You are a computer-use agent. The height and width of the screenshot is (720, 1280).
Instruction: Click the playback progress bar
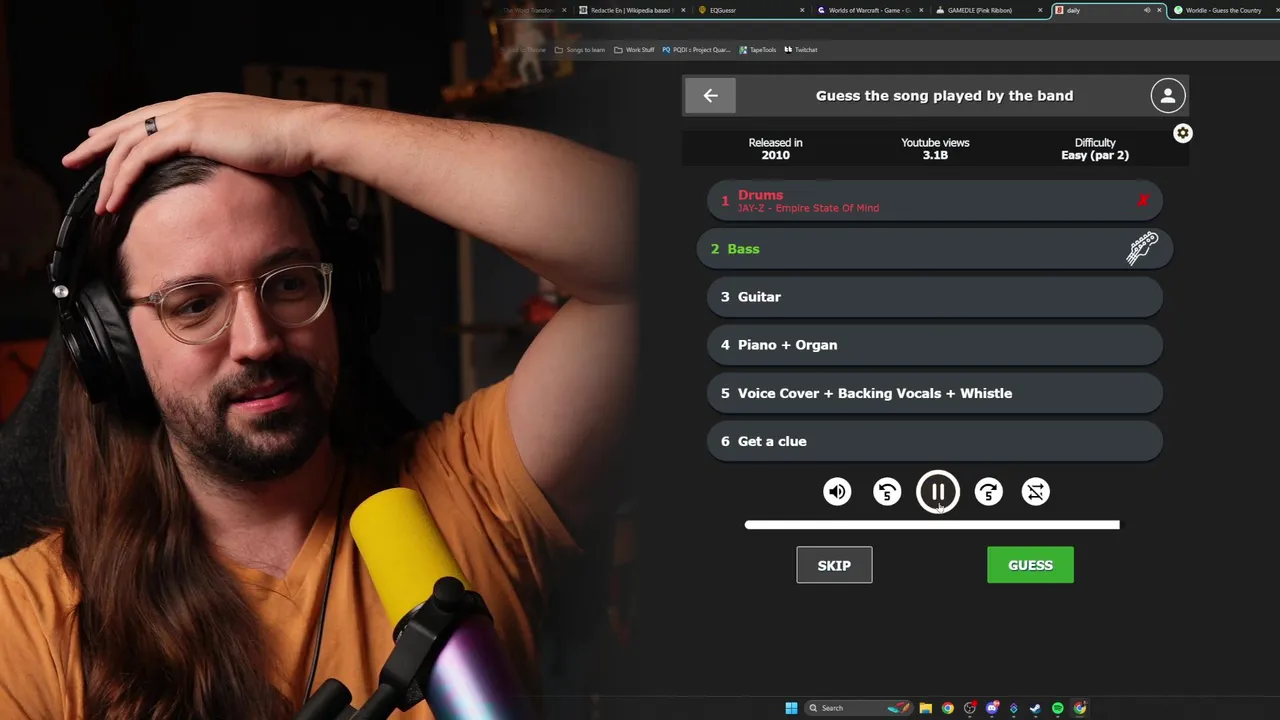pyautogui.click(x=932, y=525)
